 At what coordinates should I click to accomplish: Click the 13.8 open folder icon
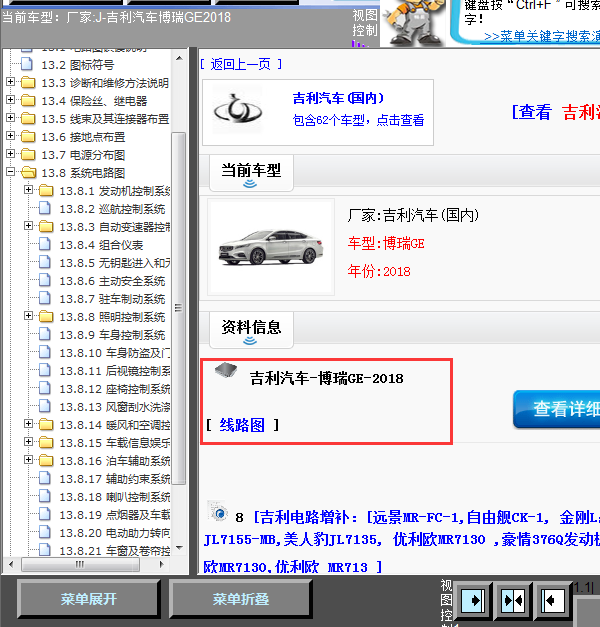tap(28, 172)
